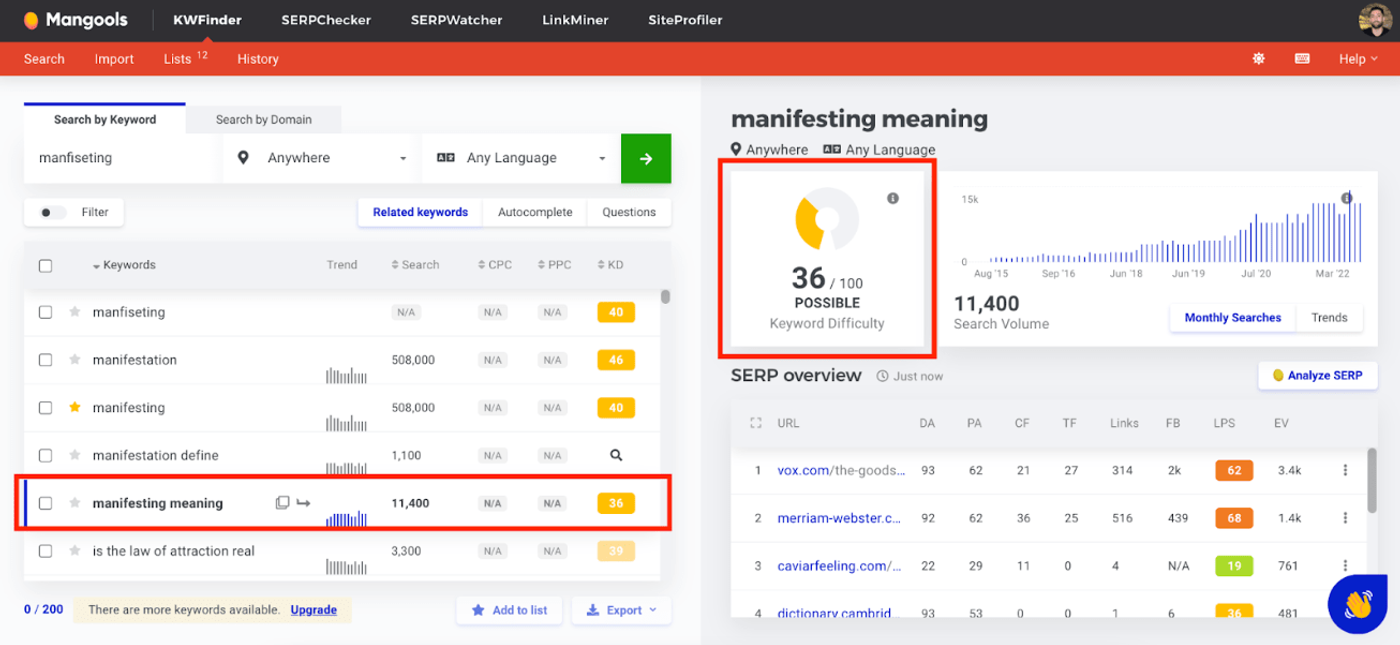
Task: Star the manifestation define keyword
Action: pyautogui.click(x=75, y=455)
